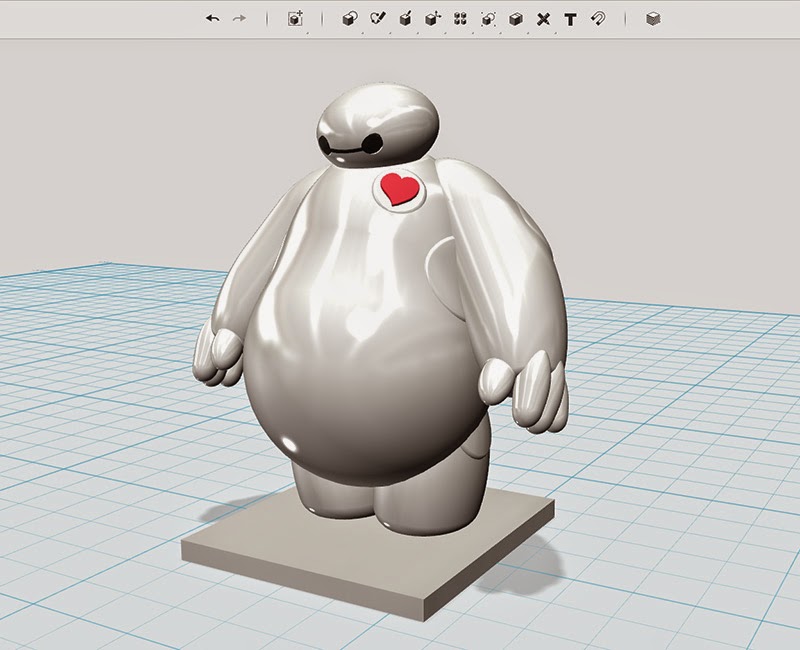Screen dimensions: 800x650
Task: Select the Modify tool
Action: tap(433, 19)
